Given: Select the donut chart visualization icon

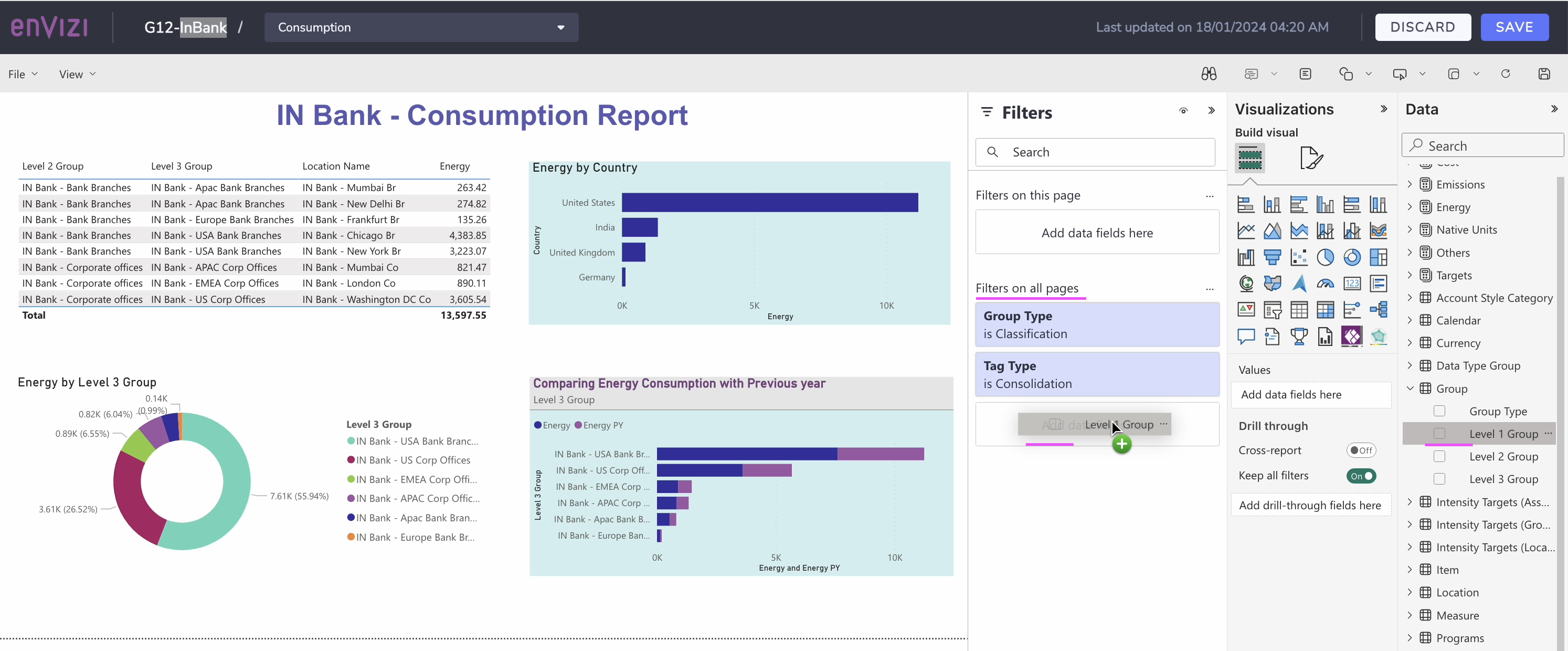Looking at the screenshot, I should (1352, 258).
